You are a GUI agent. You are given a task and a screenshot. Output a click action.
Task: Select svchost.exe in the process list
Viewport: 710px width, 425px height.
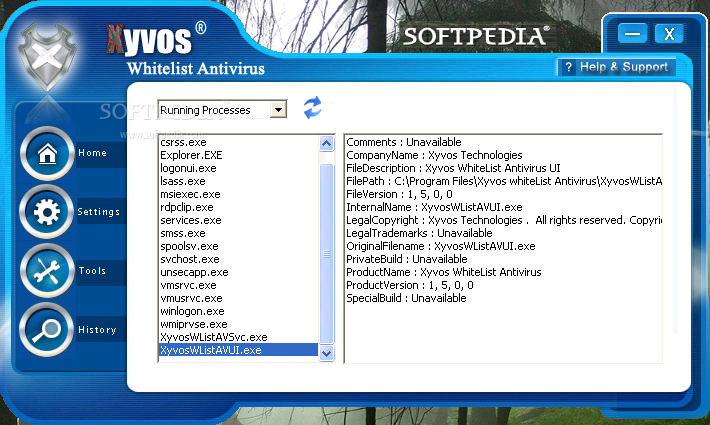click(190, 259)
